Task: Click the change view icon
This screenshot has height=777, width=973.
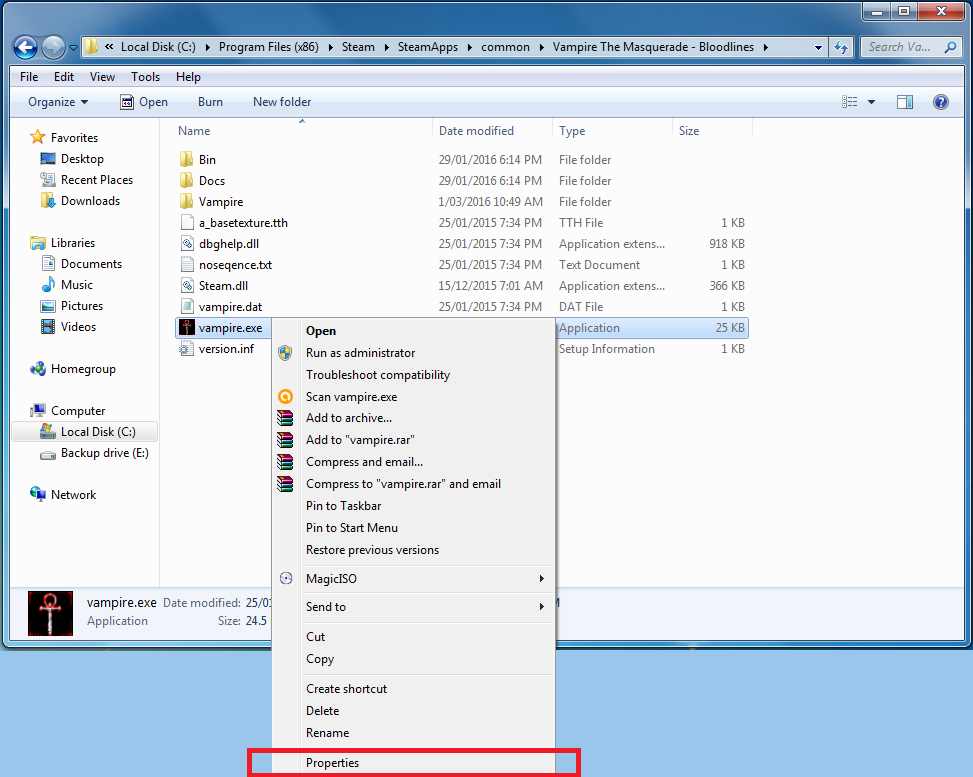Action: point(850,102)
